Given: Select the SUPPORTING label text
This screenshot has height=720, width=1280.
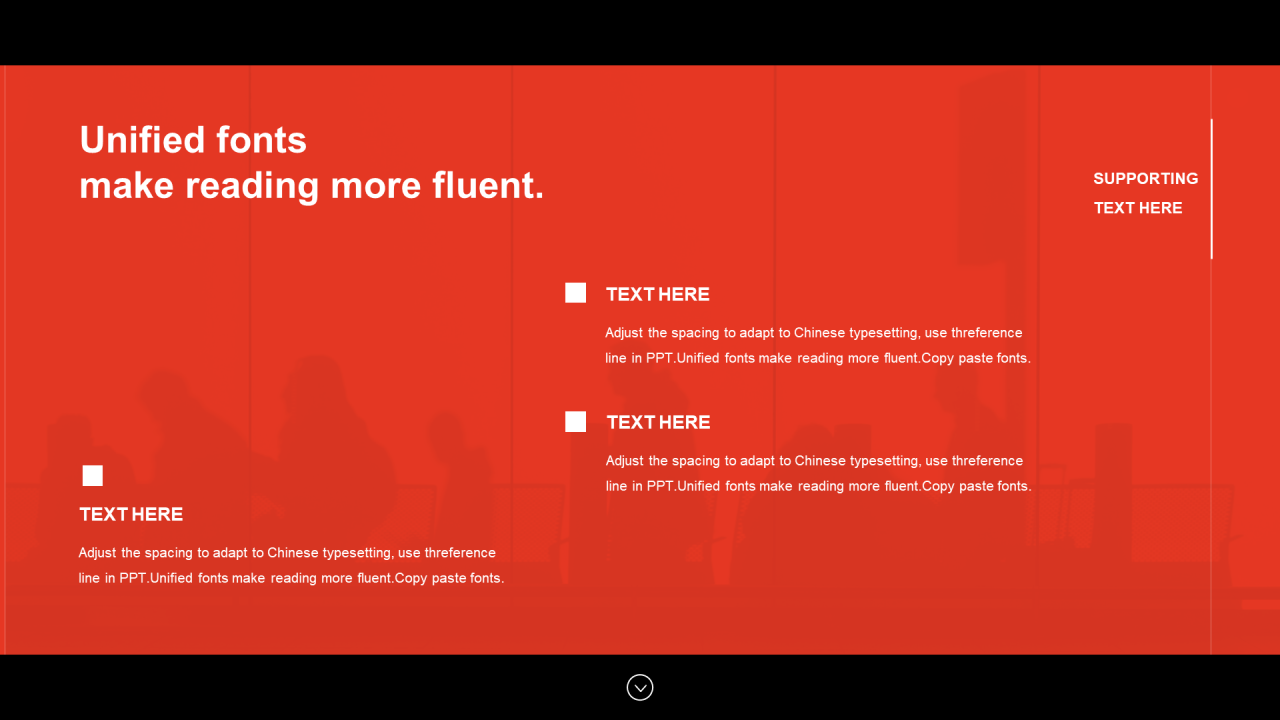Looking at the screenshot, I should tap(1145, 178).
